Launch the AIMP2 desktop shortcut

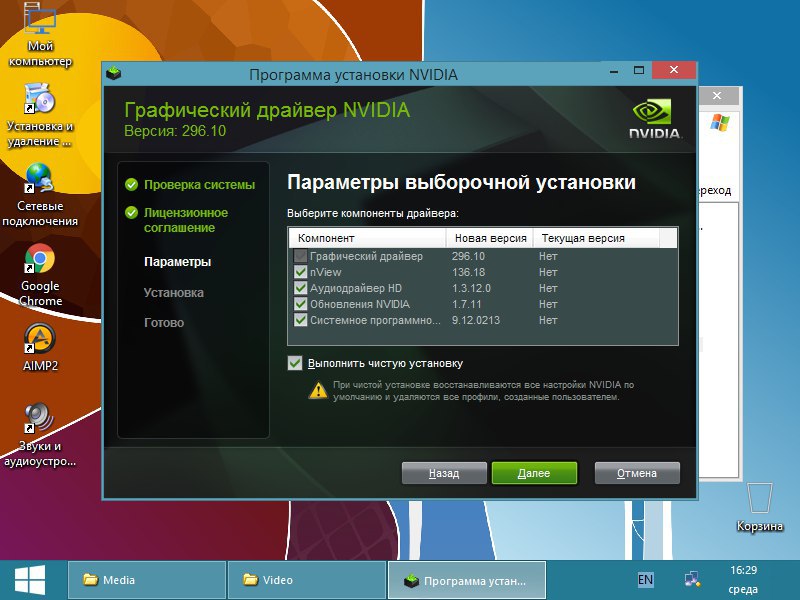(x=40, y=348)
